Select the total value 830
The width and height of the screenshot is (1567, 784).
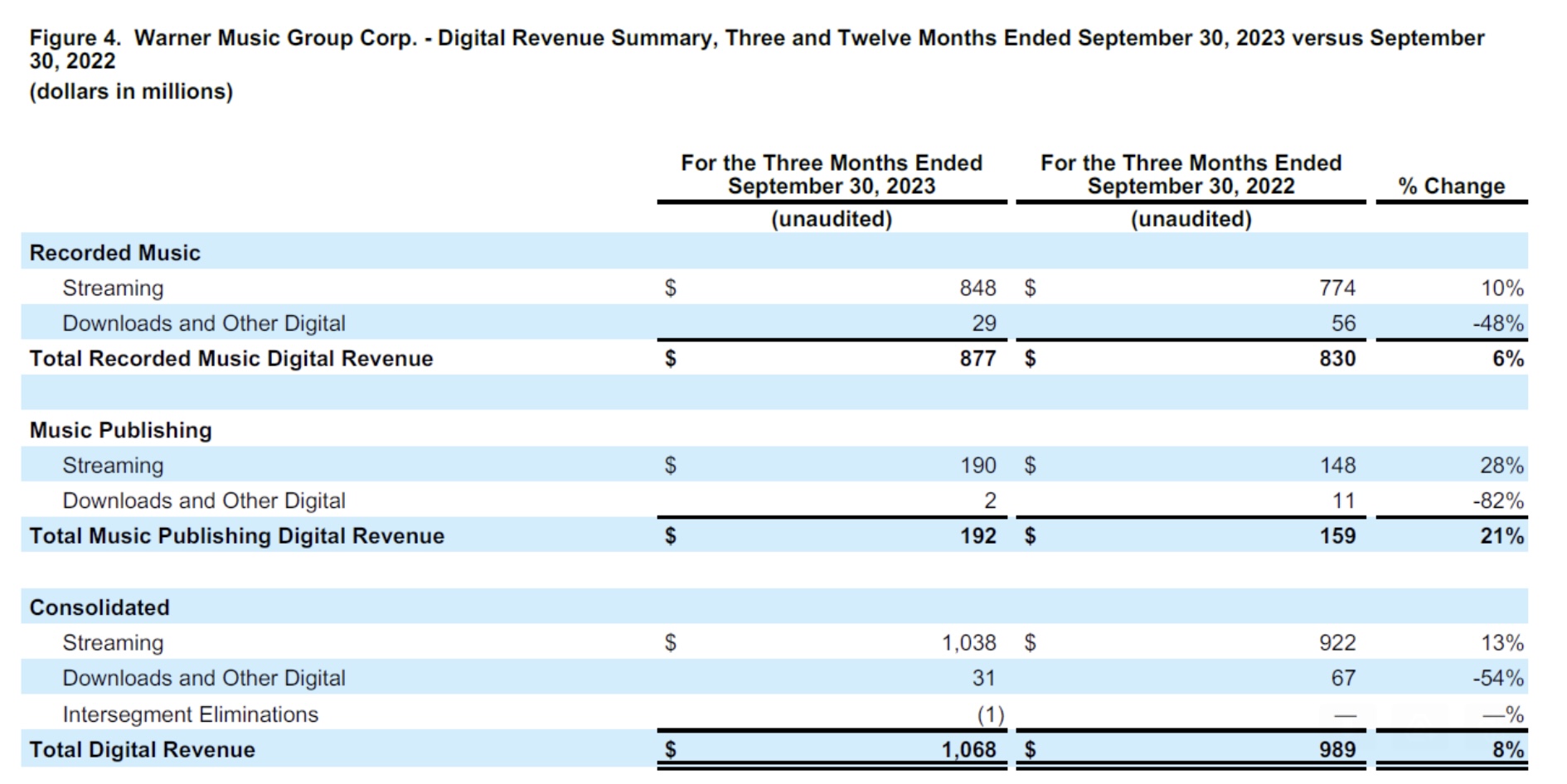(x=1337, y=359)
